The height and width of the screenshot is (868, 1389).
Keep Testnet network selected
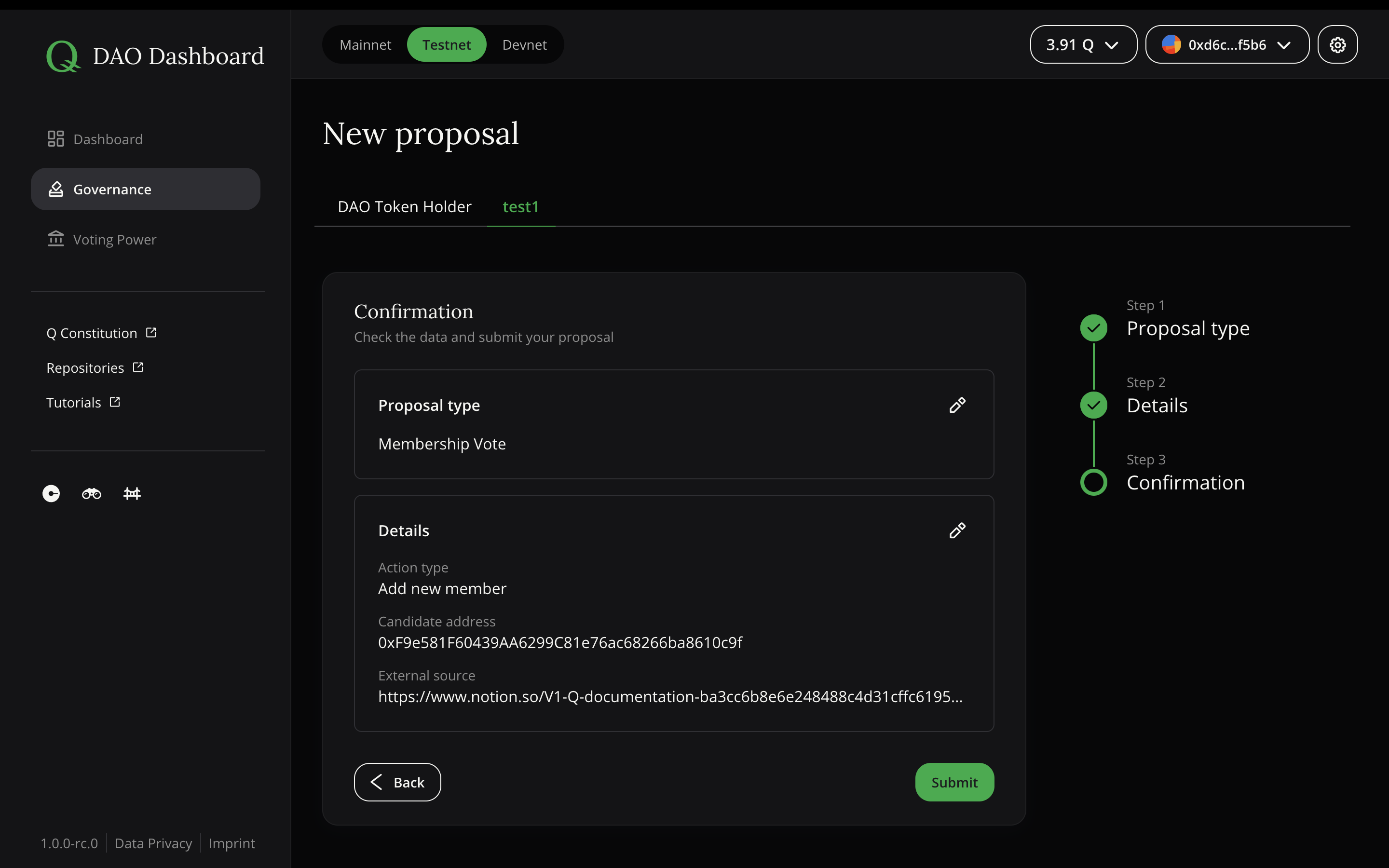pos(447,44)
